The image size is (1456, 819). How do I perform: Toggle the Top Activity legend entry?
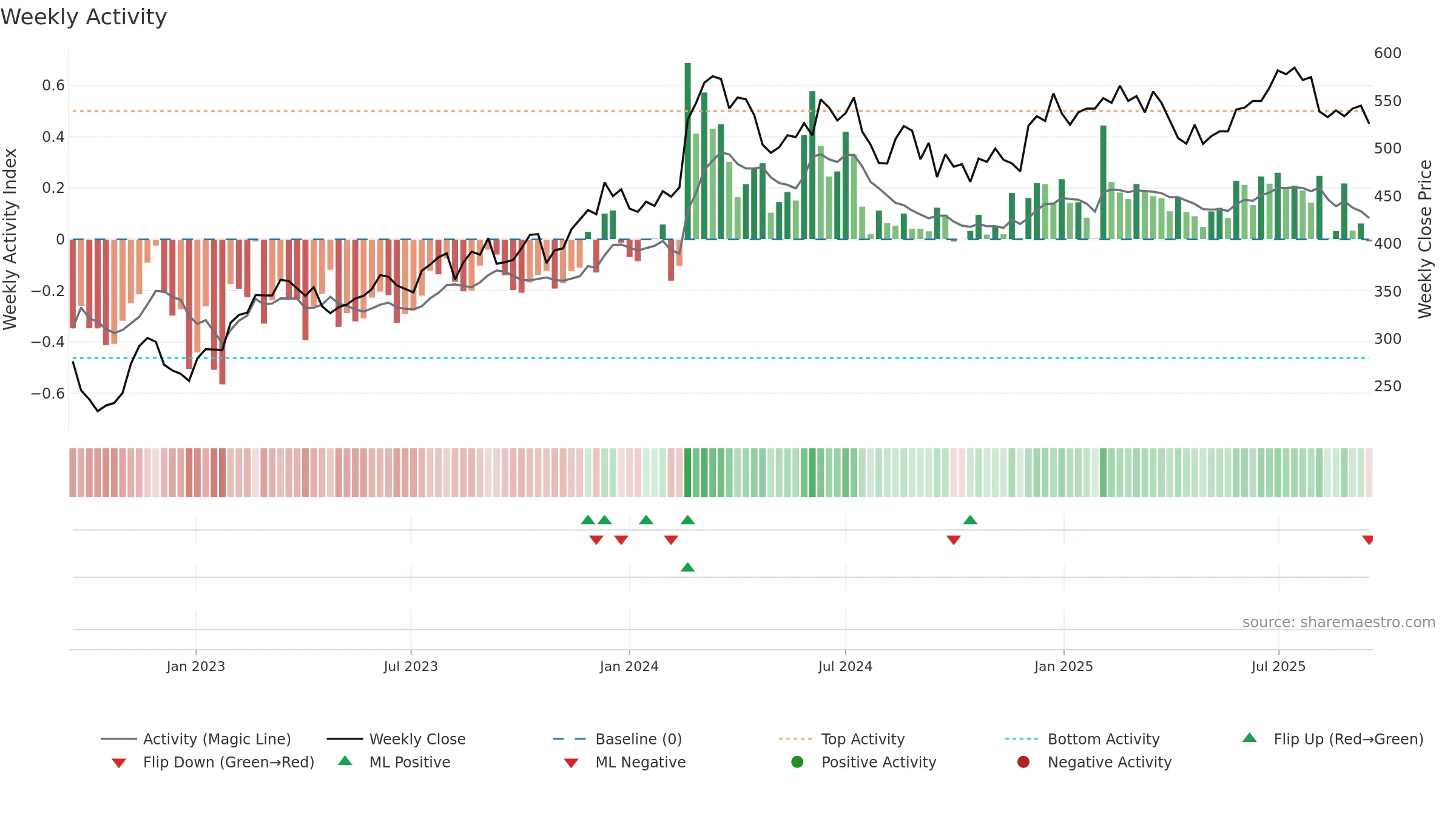click(841, 739)
